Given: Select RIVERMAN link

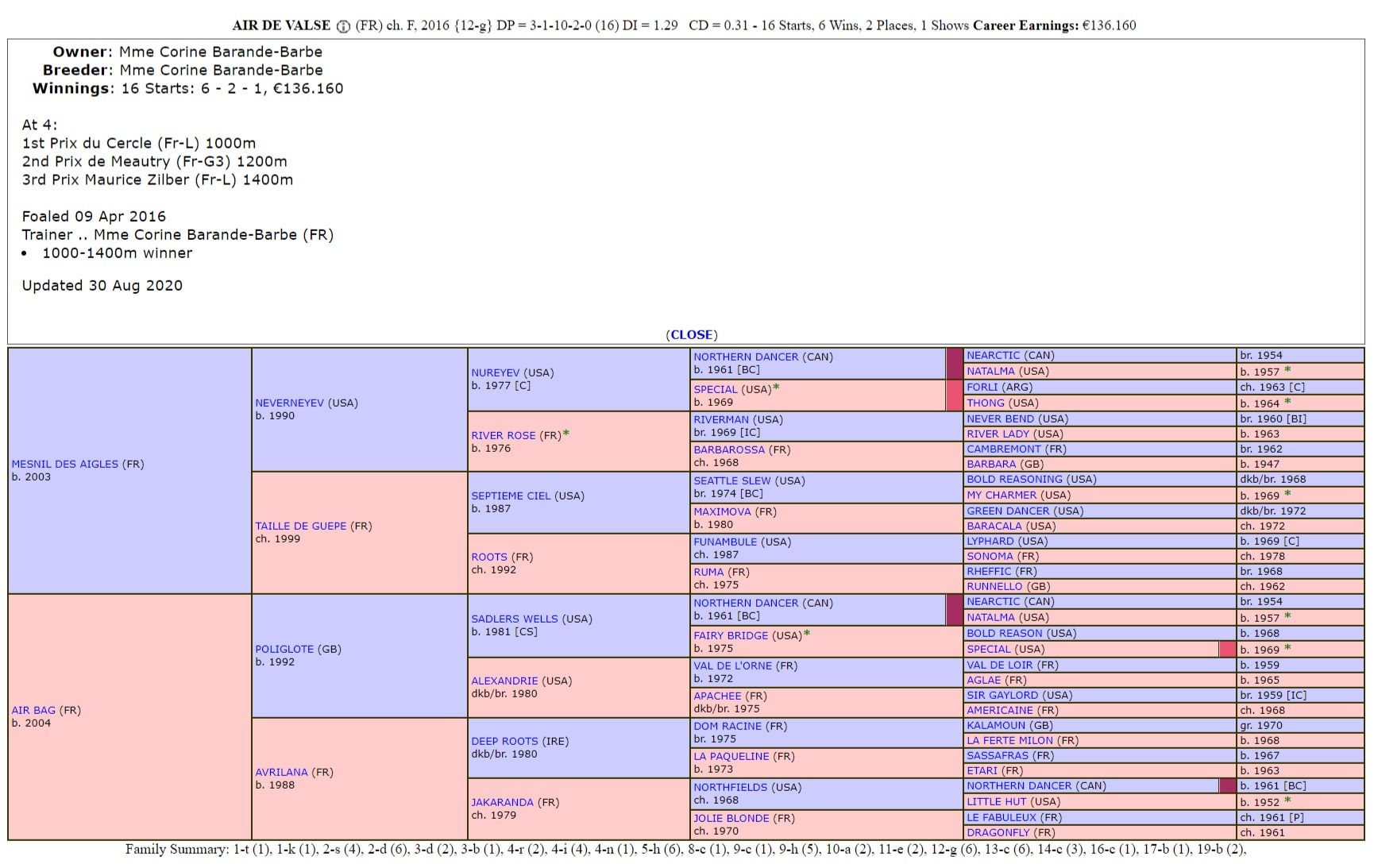Looking at the screenshot, I should (x=721, y=419).
